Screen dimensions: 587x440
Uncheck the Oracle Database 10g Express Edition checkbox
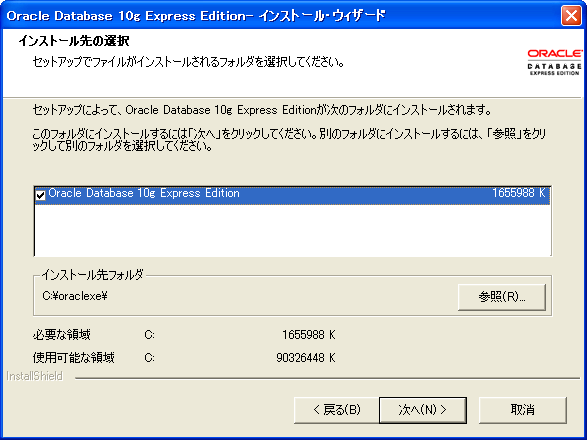coord(40,195)
